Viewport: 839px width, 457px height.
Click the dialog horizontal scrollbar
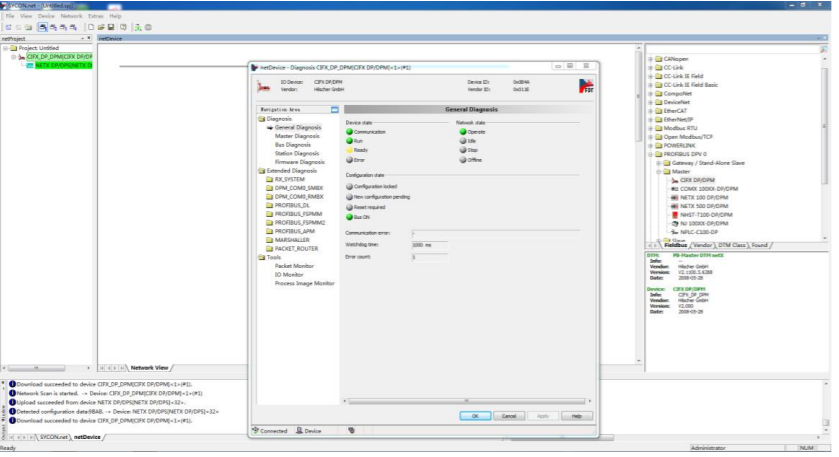[x=467, y=401]
